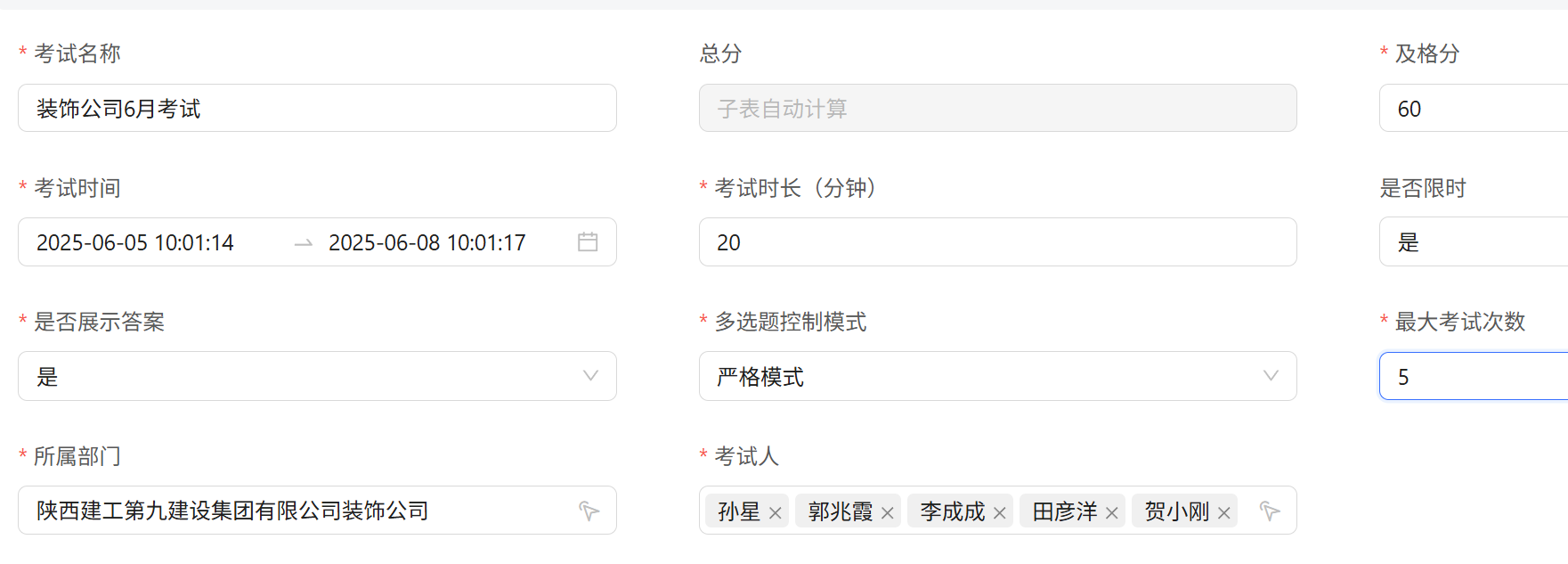Image resolution: width=1568 pixels, height=564 pixels.
Task: Click the exam end date 2025-06-08
Action: (x=427, y=242)
